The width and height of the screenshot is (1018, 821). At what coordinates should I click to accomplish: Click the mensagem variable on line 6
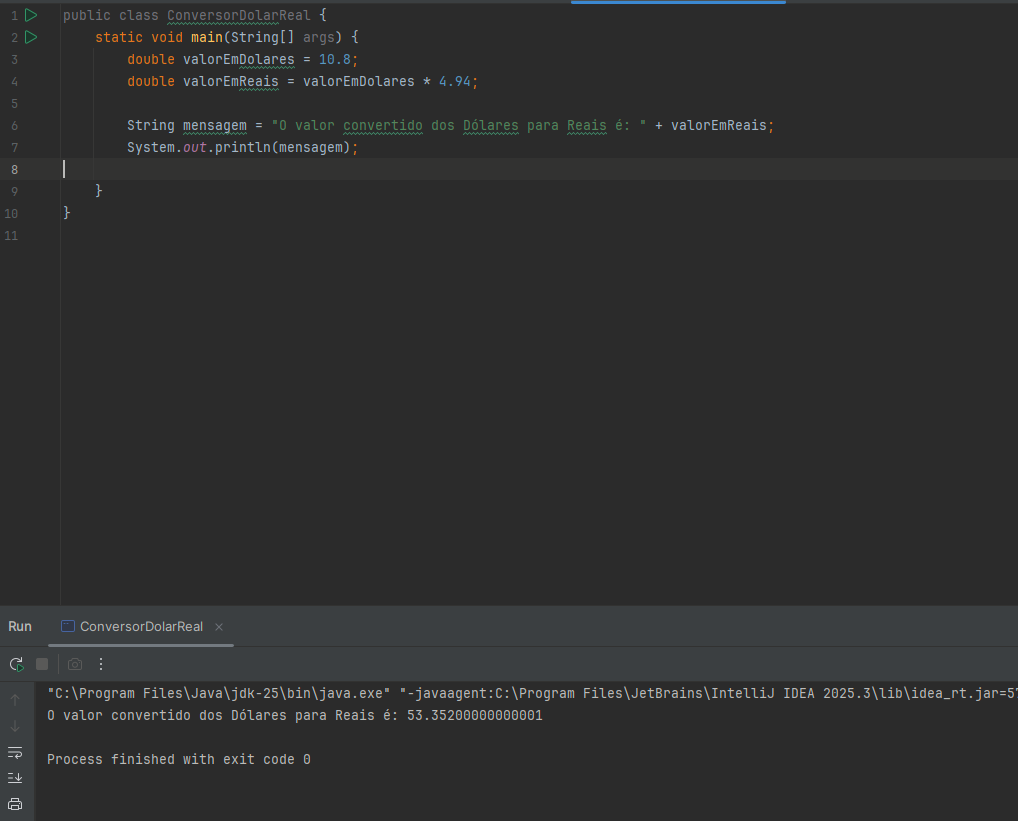click(215, 125)
